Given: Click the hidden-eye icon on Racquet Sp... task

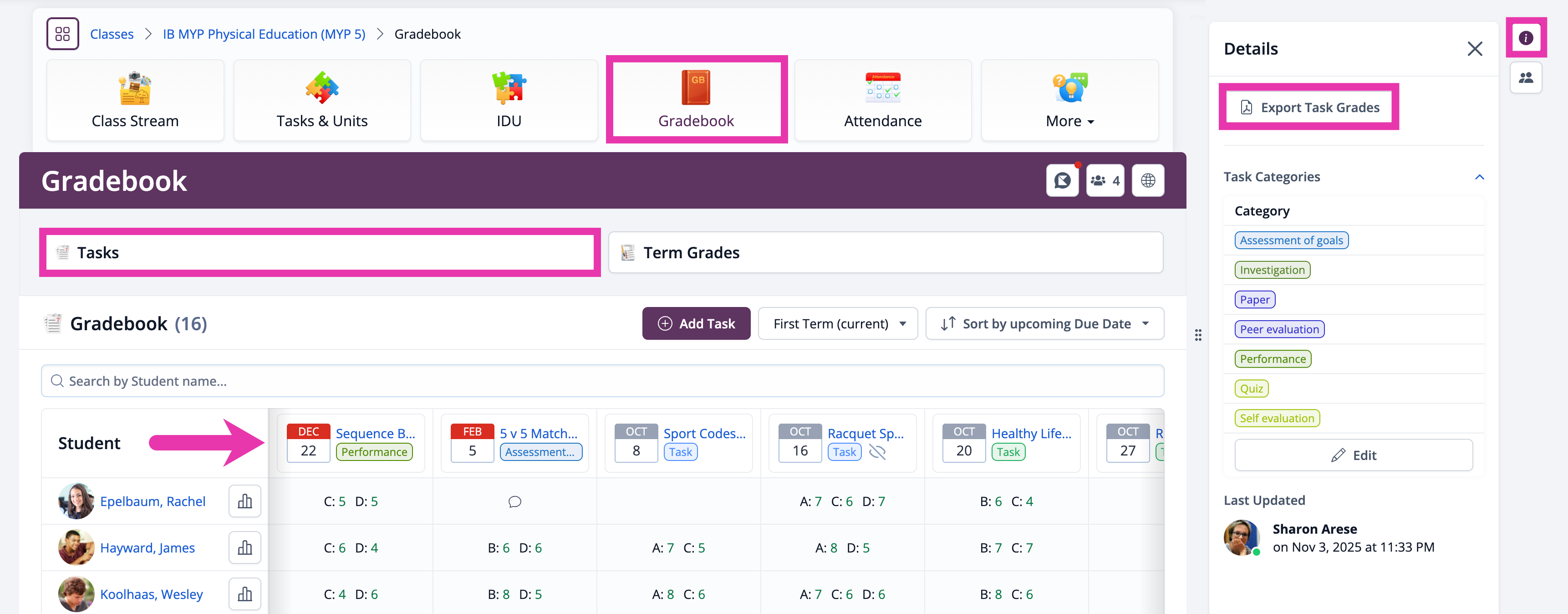Looking at the screenshot, I should (x=877, y=452).
